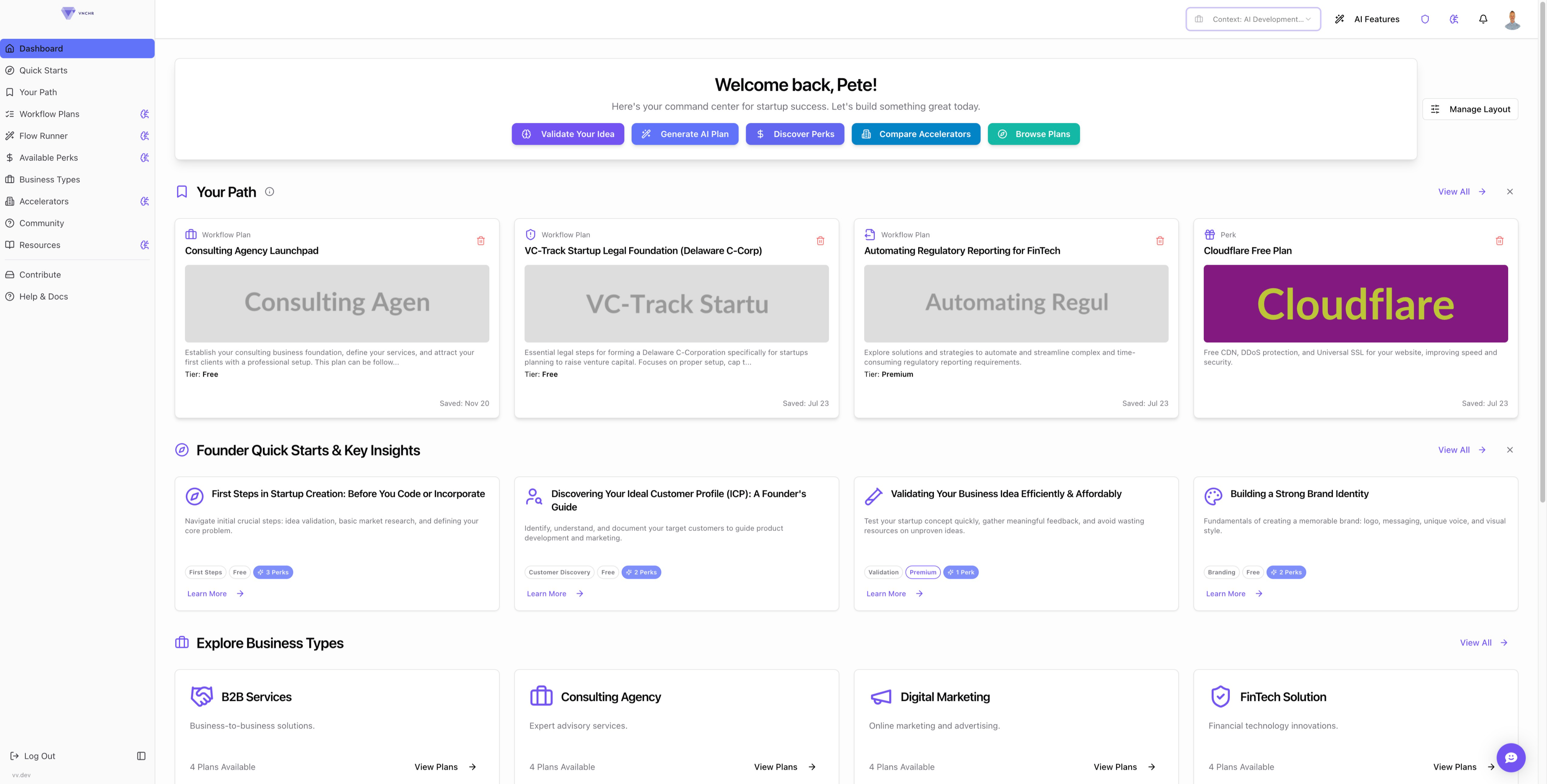Hide the Your Path section

pos(1509,192)
